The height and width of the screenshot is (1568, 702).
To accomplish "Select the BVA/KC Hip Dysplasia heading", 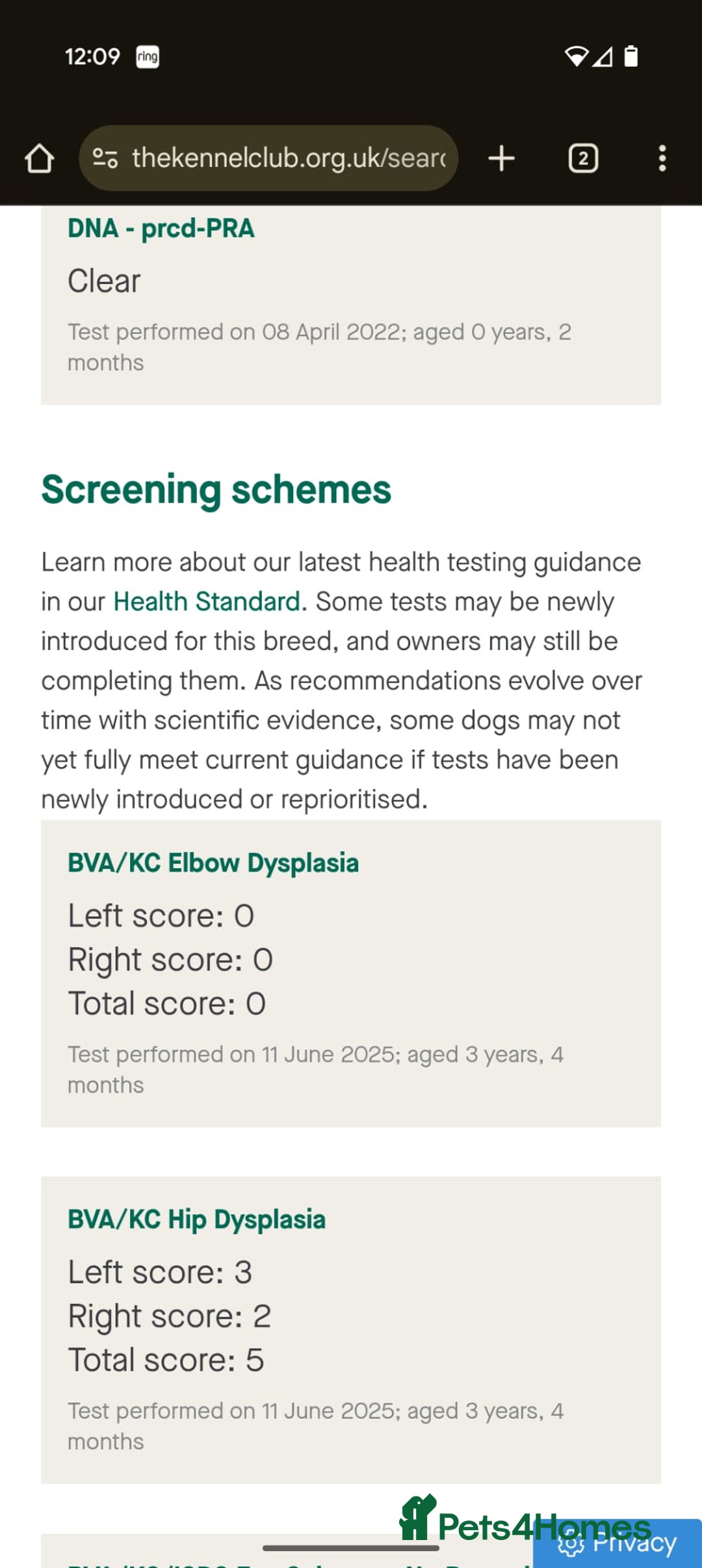I will pyautogui.click(x=196, y=1220).
